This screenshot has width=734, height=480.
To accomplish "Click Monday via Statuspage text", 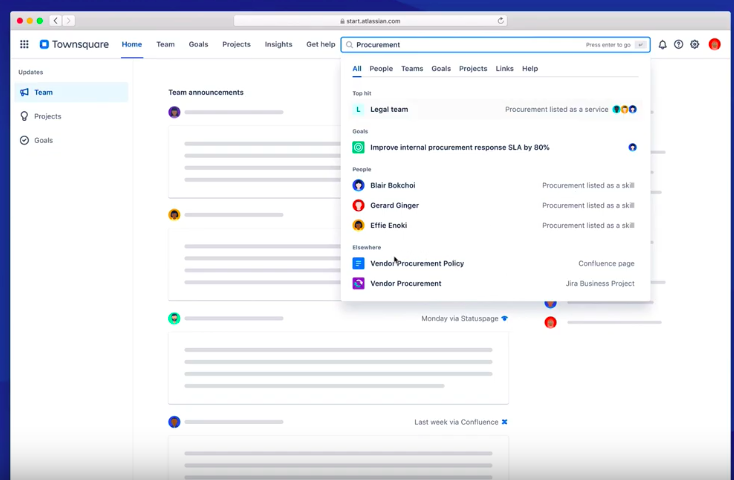I will click(460, 318).
